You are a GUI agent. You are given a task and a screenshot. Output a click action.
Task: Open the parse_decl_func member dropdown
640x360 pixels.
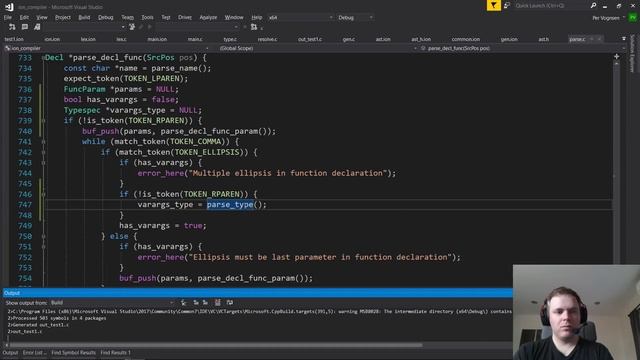click(x=522, y=48)
